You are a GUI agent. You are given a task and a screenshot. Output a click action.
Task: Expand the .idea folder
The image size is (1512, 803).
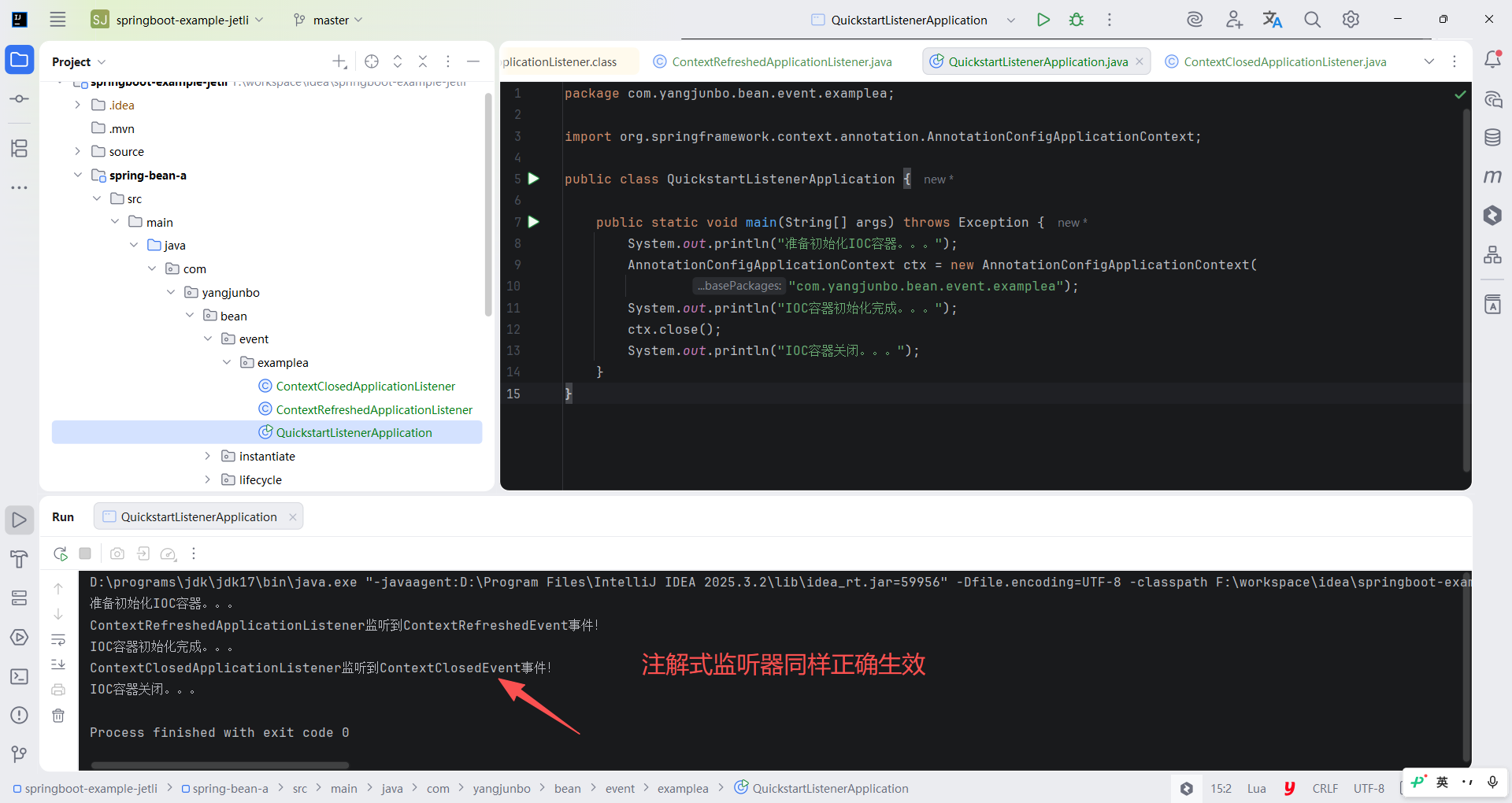tap(77, 105)
